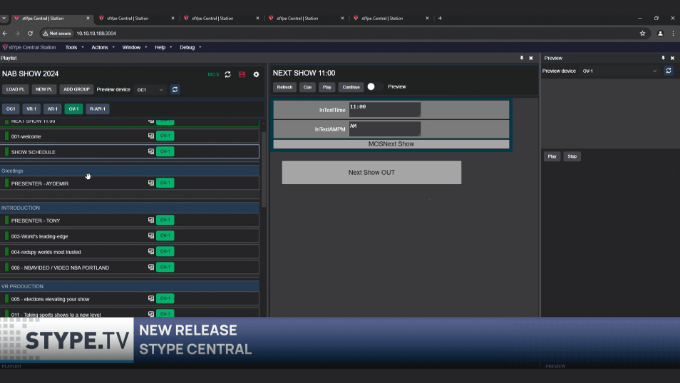Click the Continue button
This screenshot has height=383, width=680.
pos(351,87)
